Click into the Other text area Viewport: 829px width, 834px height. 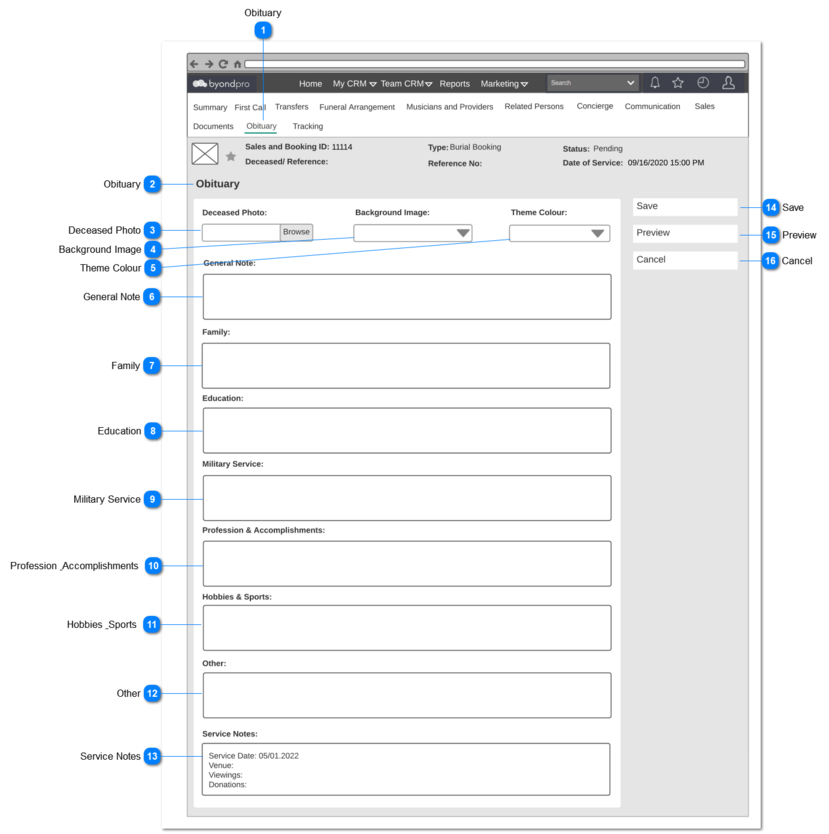407,695
